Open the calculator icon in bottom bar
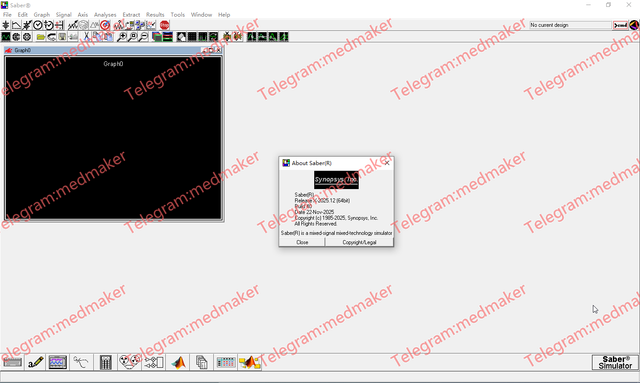 click(105, 362)
